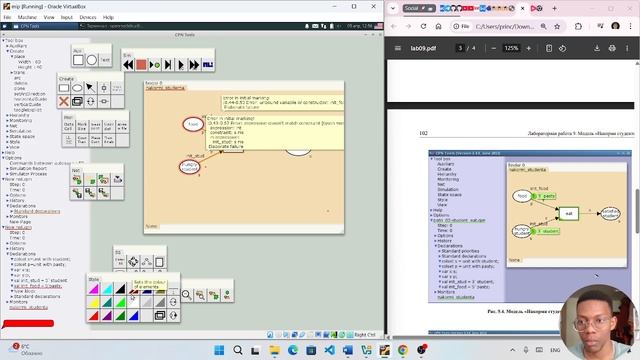Pick the magenta colour swatch in Style palette
The width and height of the screenshot is (640, 360).
point(93,289)
